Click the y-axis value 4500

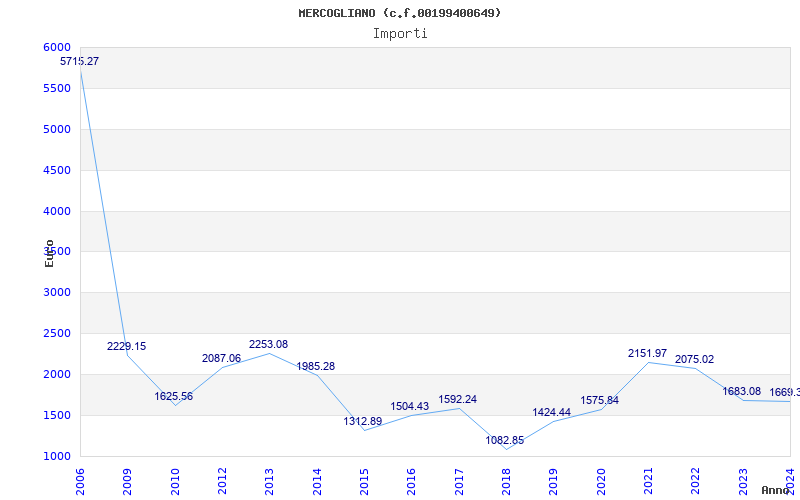[x=57, y=170]
